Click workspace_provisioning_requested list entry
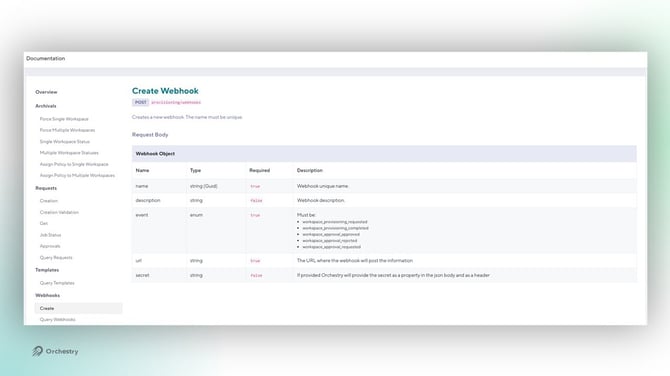670x376 pixels. coord(335,222)
